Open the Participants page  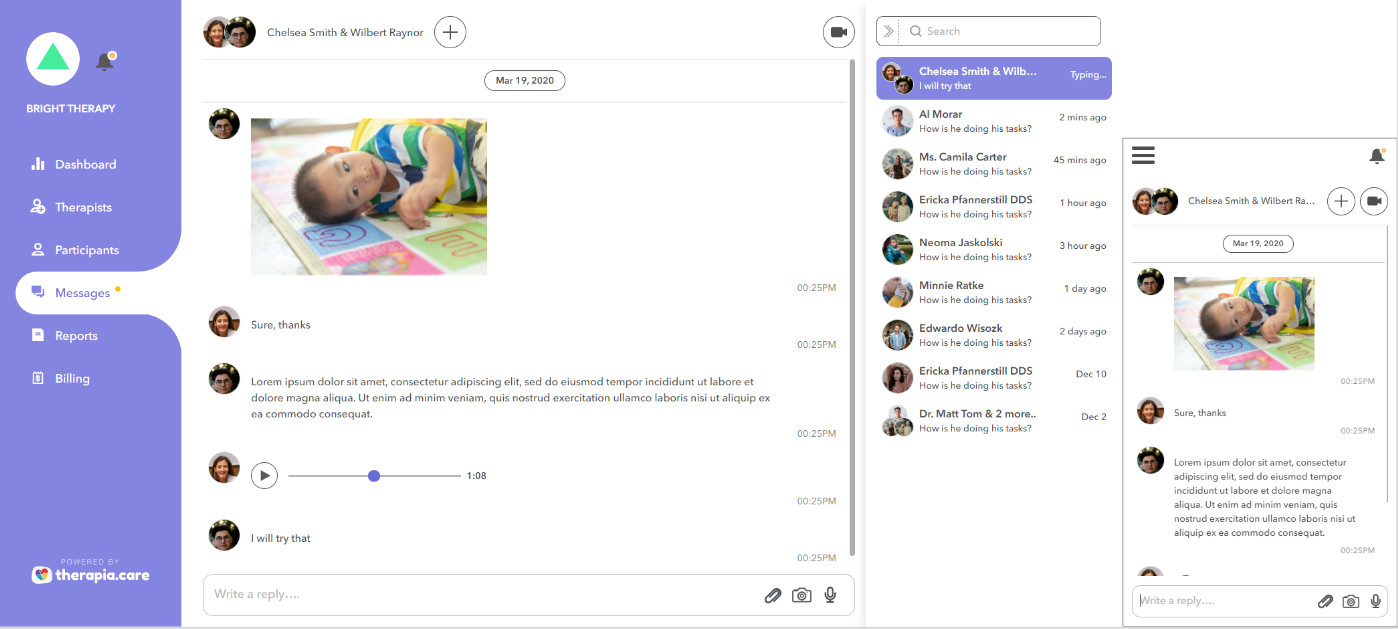(x=86, y=250)
